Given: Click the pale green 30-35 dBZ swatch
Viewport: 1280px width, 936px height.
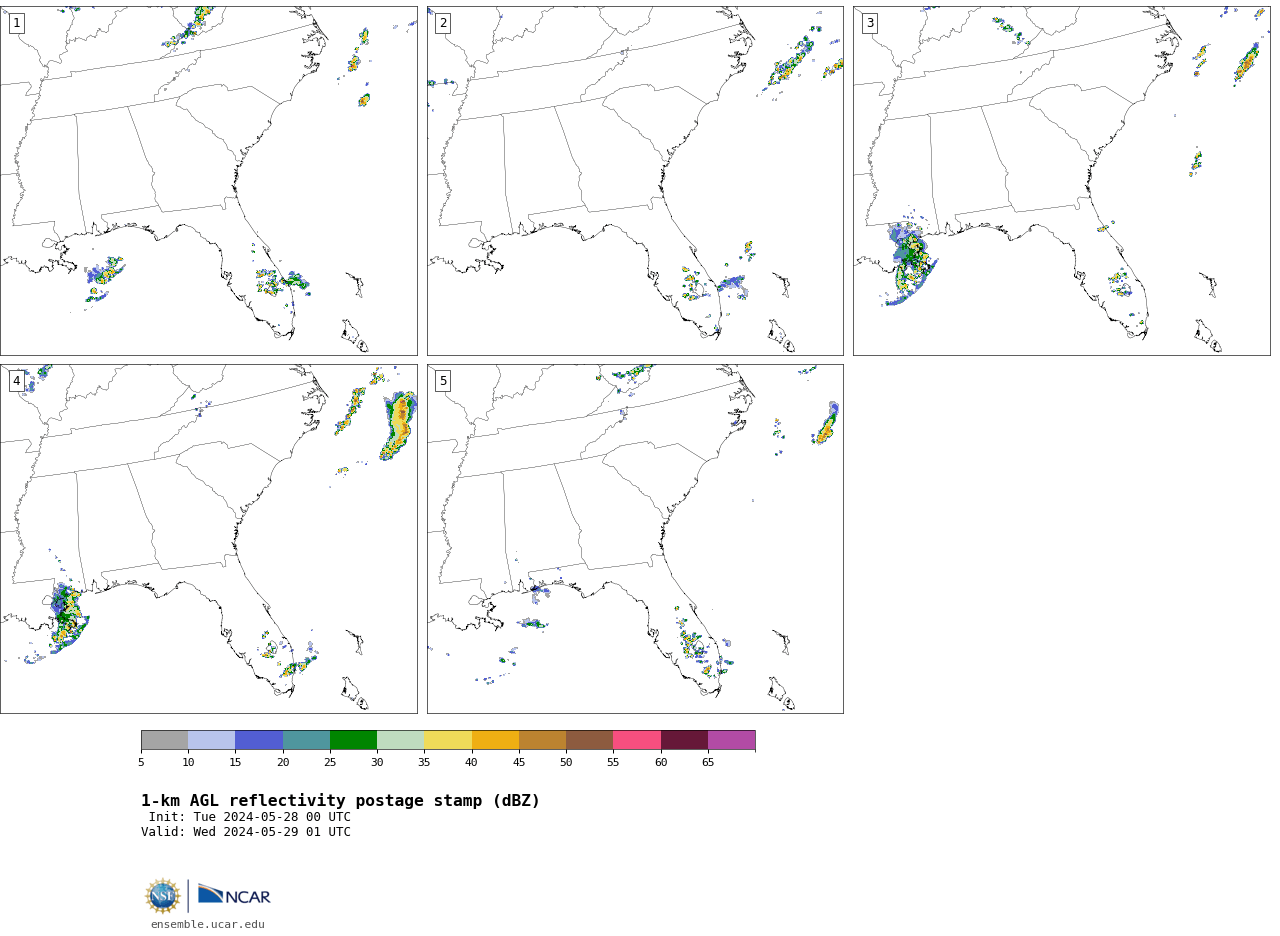Looking at the screenshot, I should click(x=400, y=740).
